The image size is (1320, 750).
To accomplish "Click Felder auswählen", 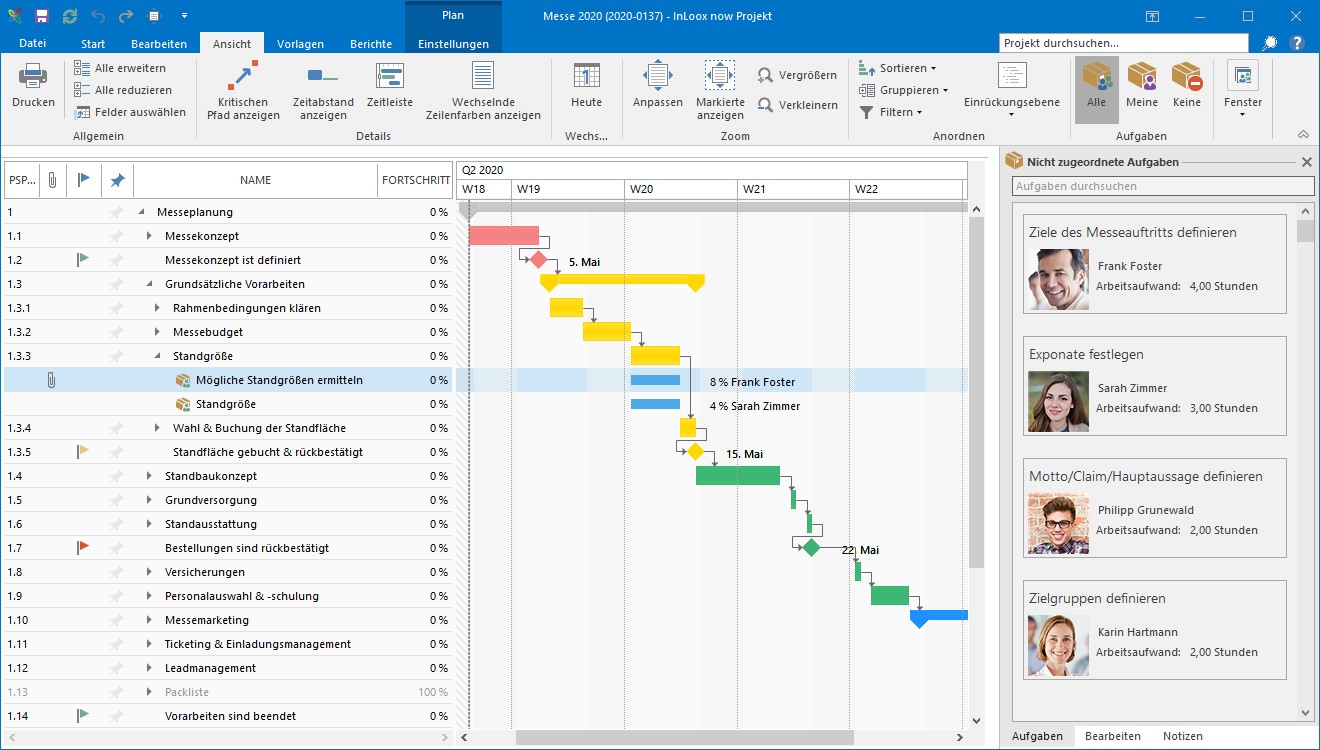I will click(x=130, y=112).
